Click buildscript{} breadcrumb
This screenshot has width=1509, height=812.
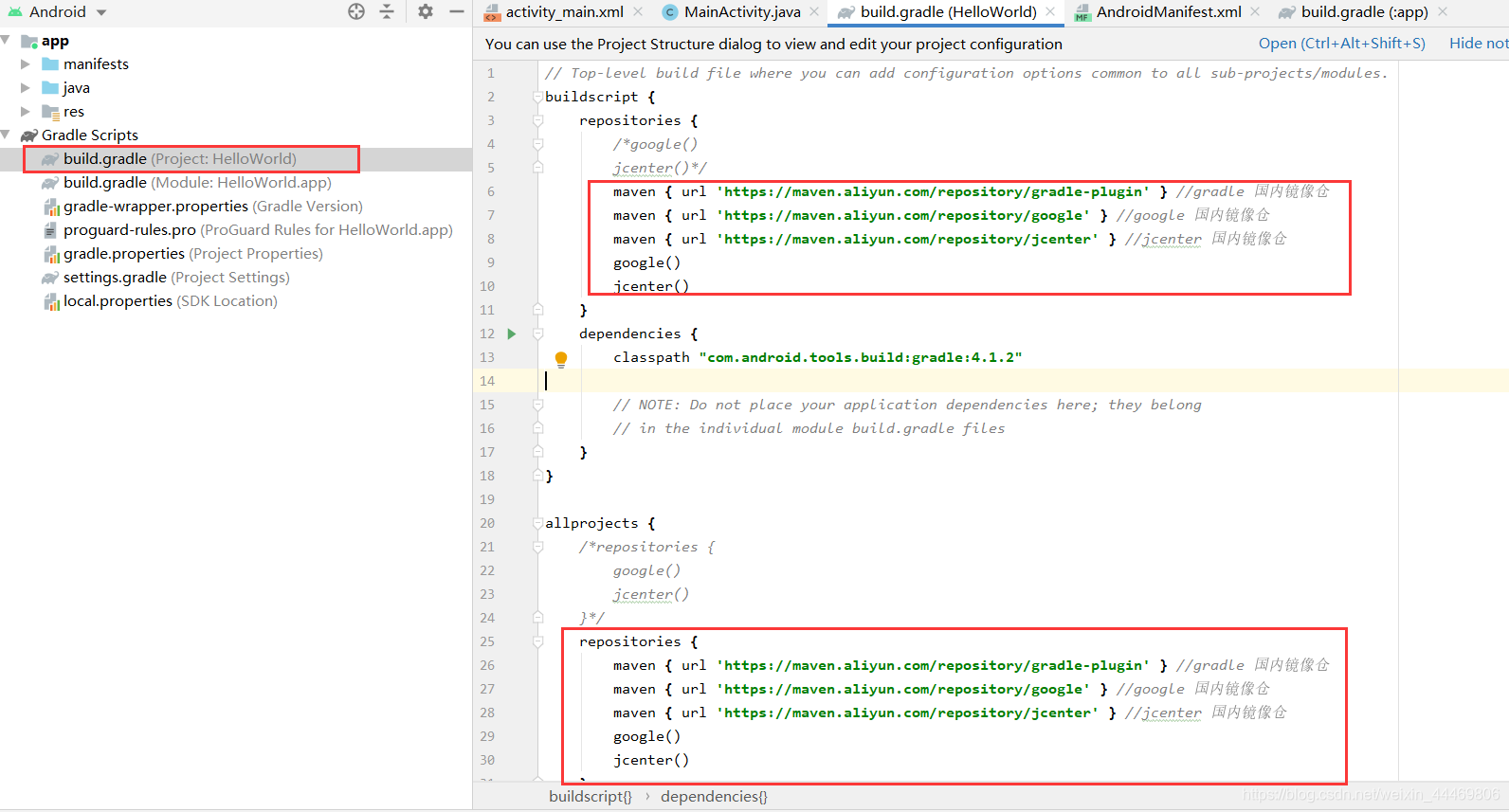591,797
